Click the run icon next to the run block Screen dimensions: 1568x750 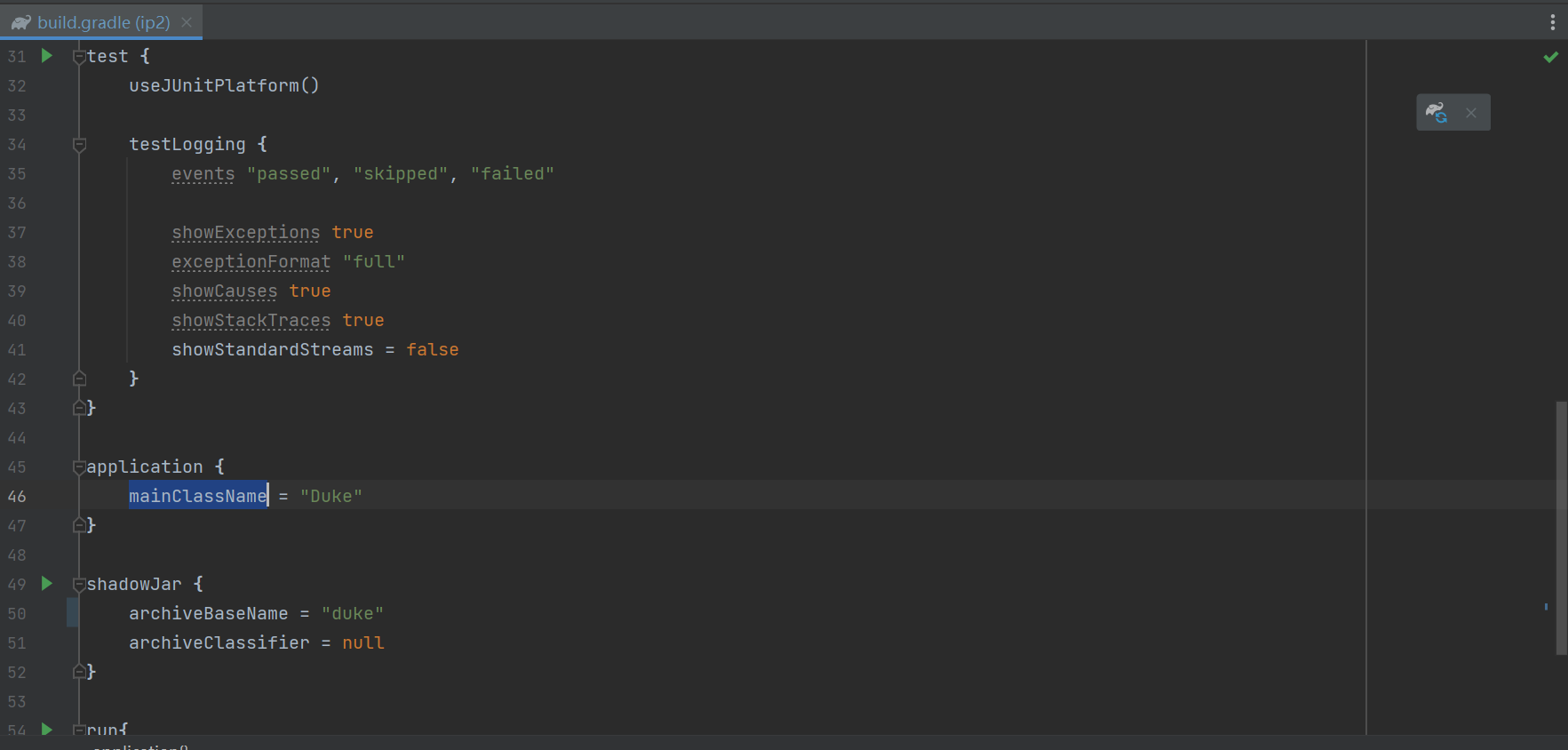(46, 729)
